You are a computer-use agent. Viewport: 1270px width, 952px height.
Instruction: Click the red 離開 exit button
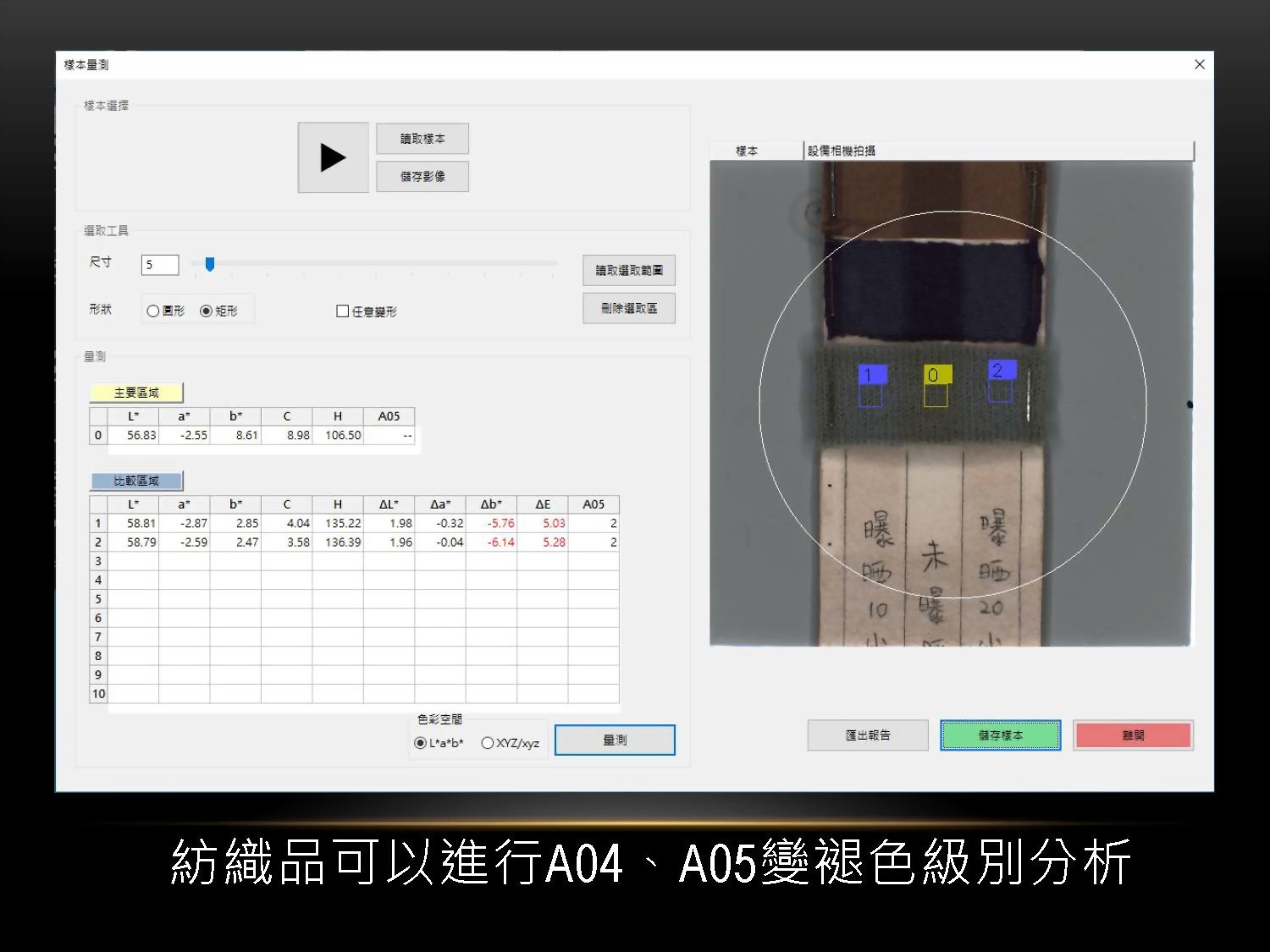click(1133, 735)
